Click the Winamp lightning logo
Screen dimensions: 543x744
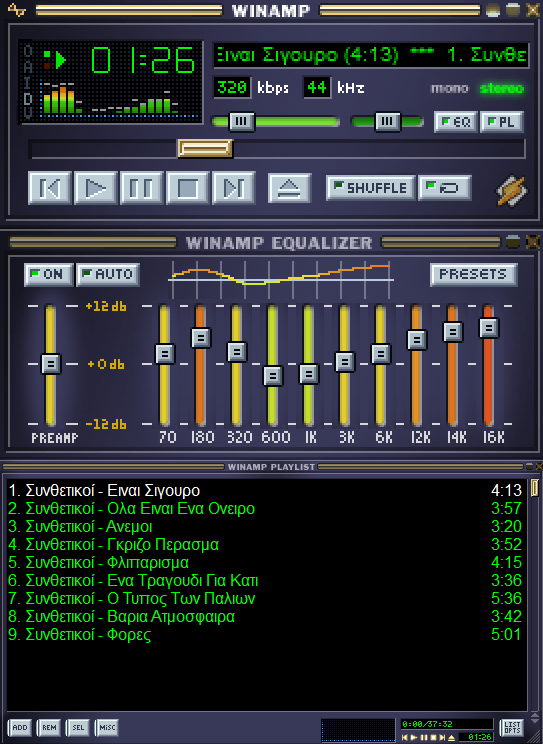tap(512, 191)
